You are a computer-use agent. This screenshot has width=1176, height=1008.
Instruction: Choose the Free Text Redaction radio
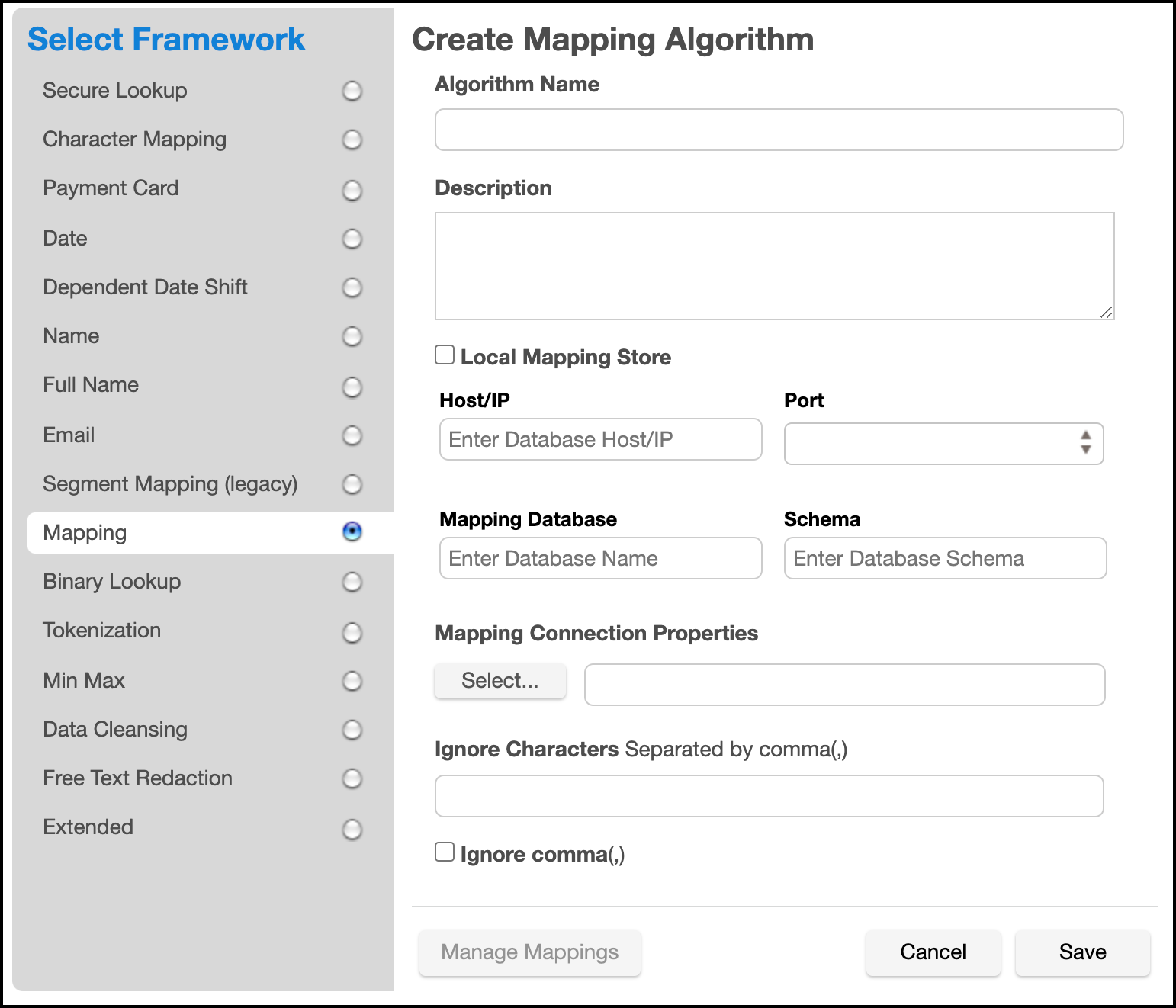point(352,778)
